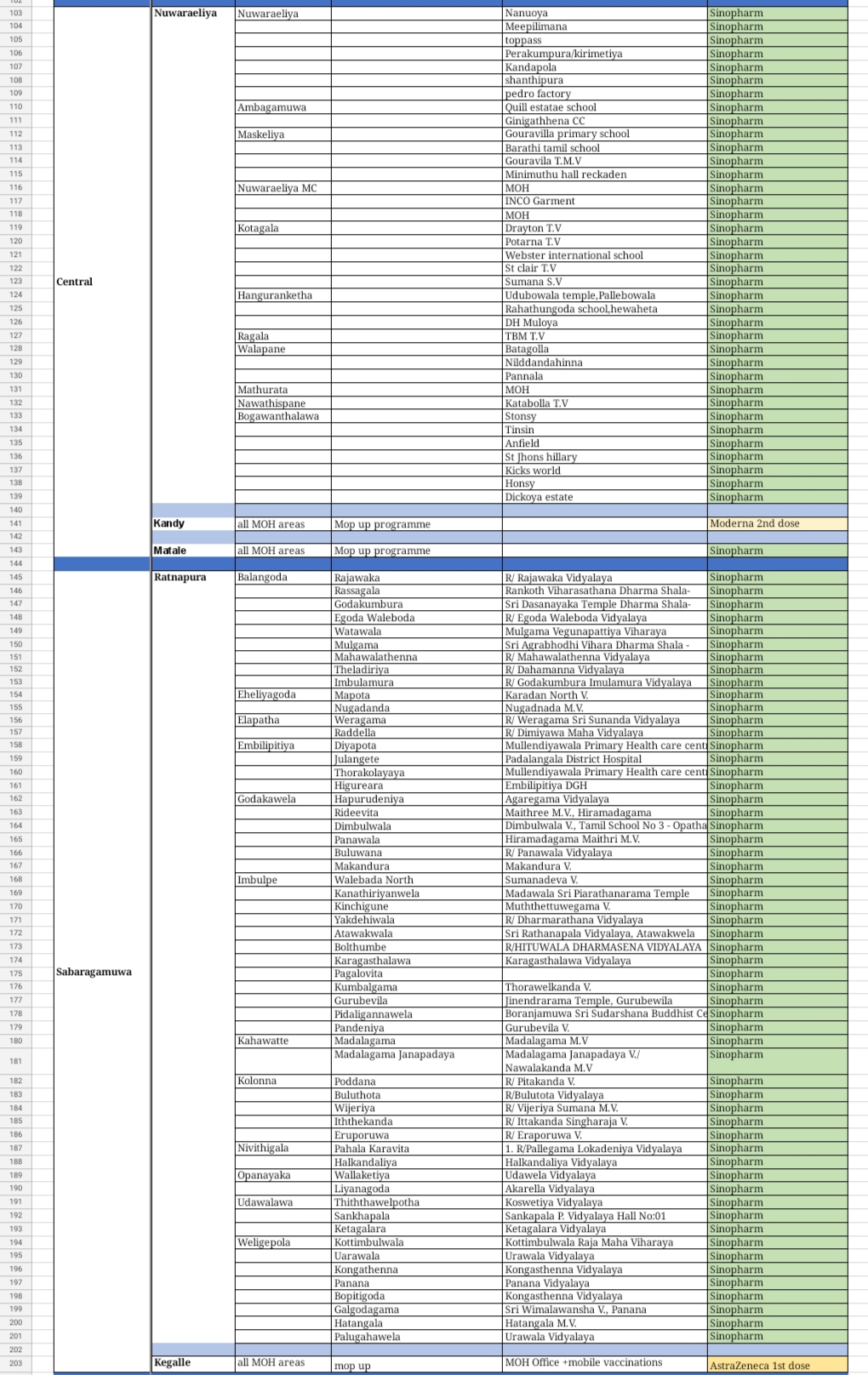Select the 'Sabaragamuwa' province cell

[x=102, y=972]
